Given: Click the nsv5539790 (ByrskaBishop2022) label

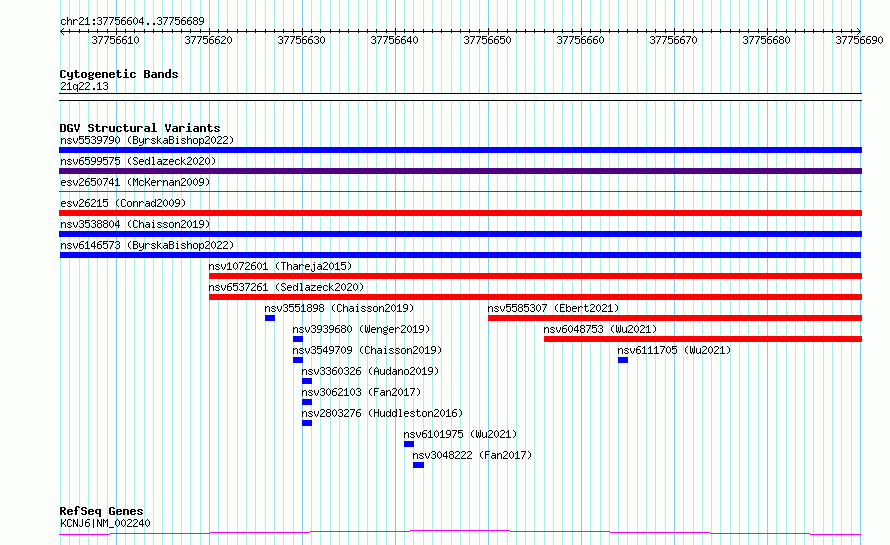Looking at the screenshot, I should coord(146,140).
